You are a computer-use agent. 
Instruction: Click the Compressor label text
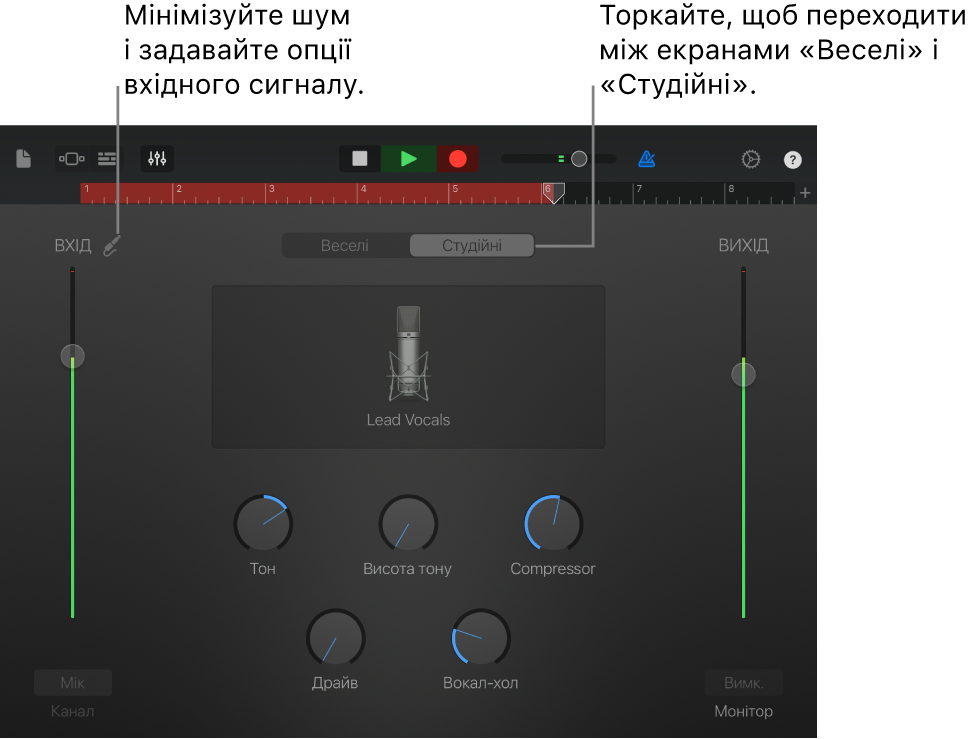point(553,568)
